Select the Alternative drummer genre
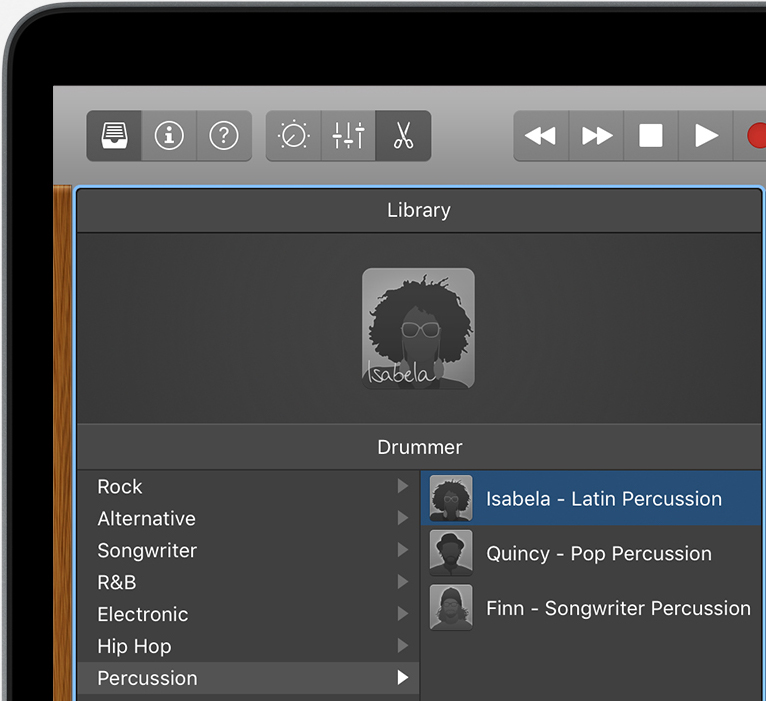The image size is (766, 701). (248, 518)
